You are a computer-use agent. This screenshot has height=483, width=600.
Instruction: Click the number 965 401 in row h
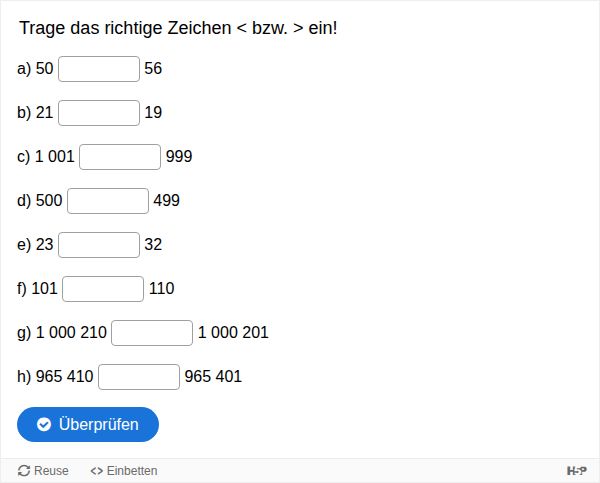tap(213, 377)
